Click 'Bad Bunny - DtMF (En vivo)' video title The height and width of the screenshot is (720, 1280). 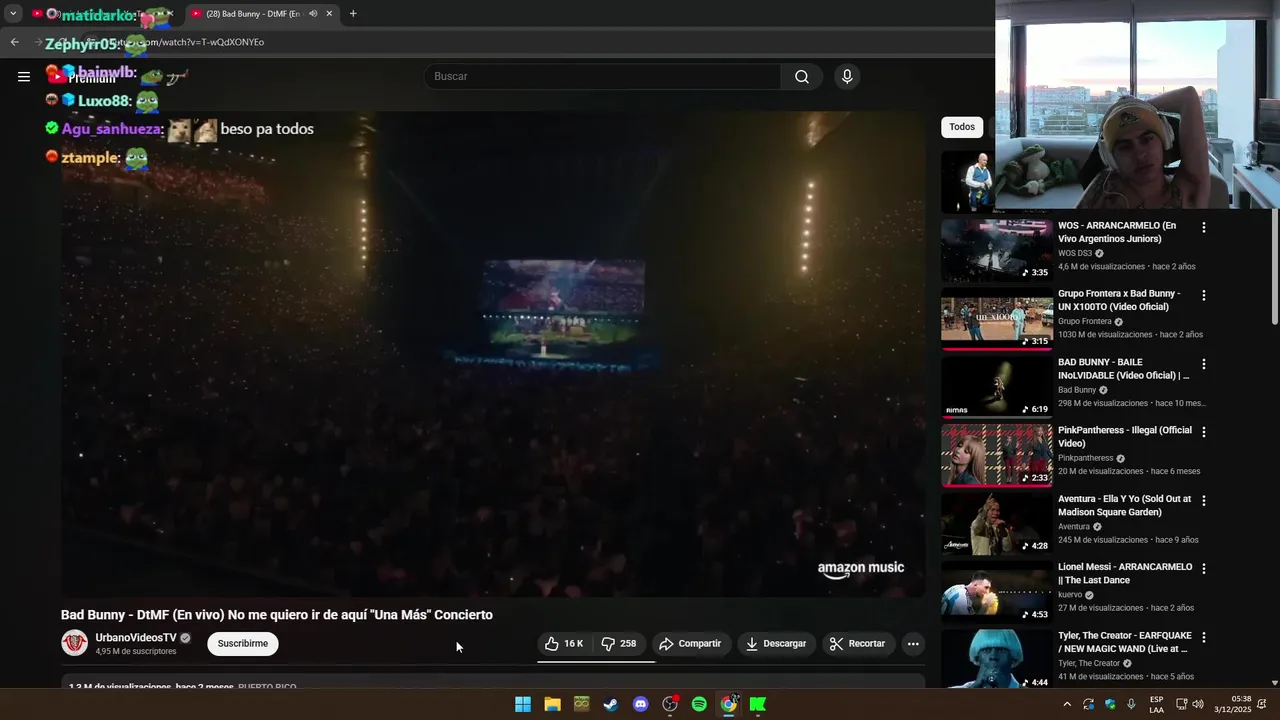pyautogui.click(x=277, y=615)
